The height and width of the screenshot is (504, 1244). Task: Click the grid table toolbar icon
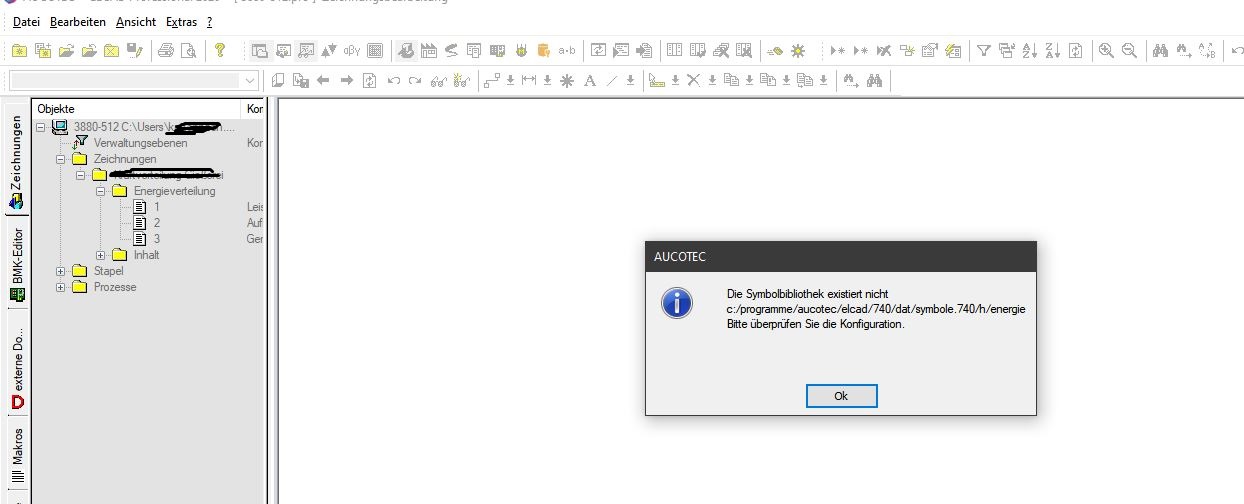tap(375, 50)
